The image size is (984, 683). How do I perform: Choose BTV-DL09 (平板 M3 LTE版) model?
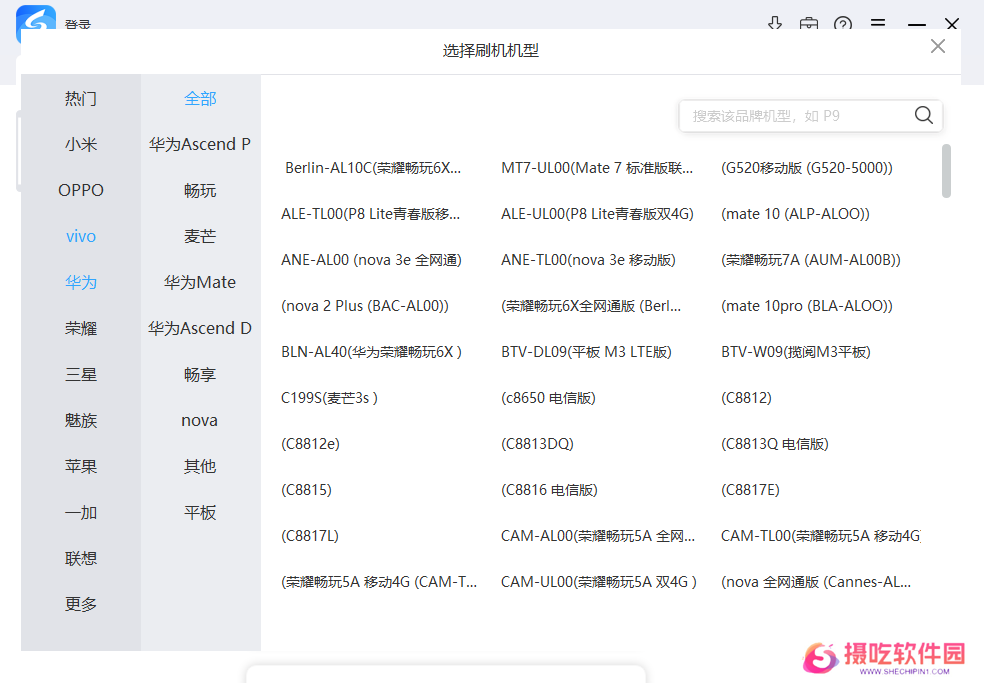586,352
